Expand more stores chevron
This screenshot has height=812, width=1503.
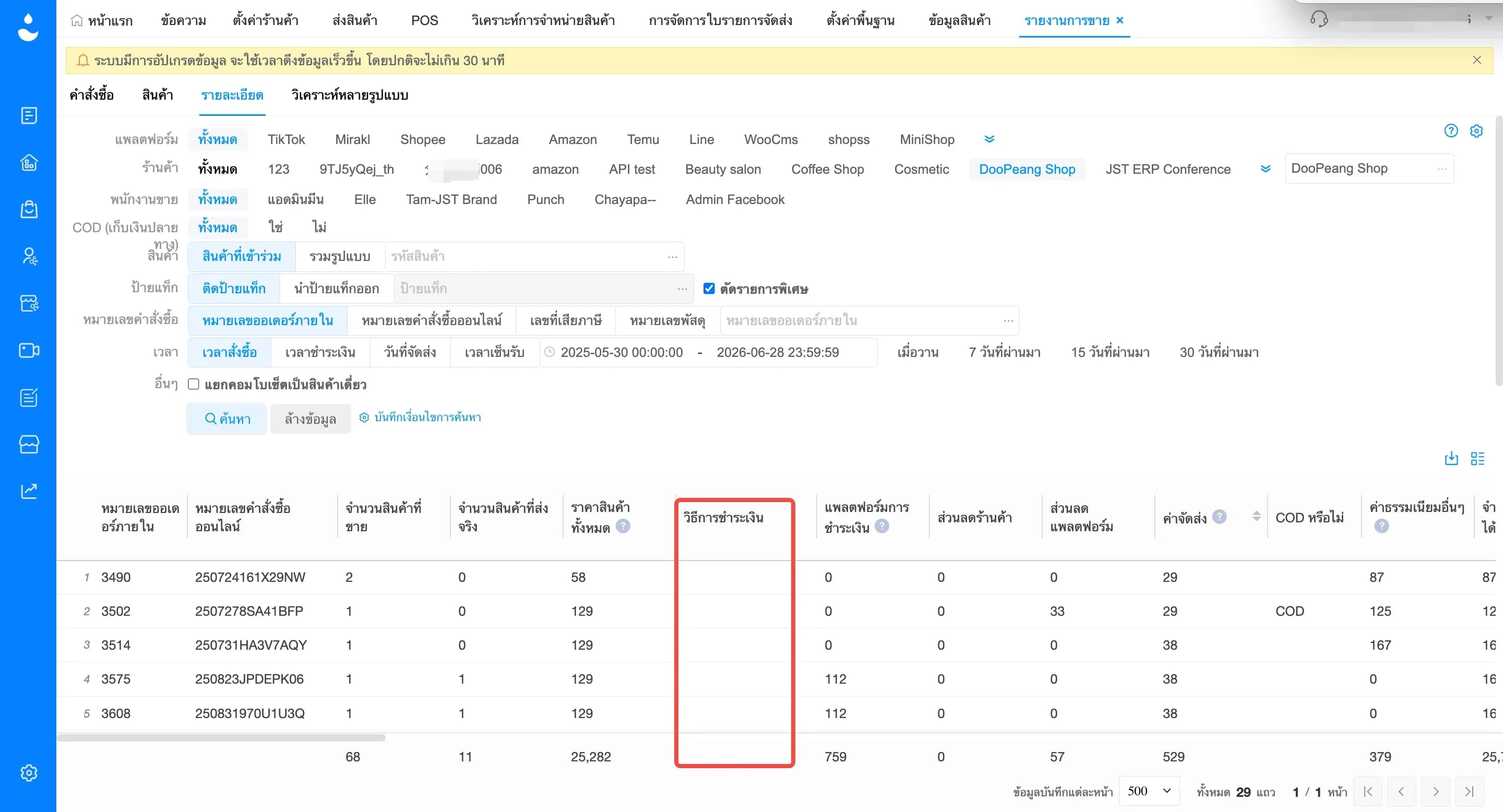click(1265, 169)
